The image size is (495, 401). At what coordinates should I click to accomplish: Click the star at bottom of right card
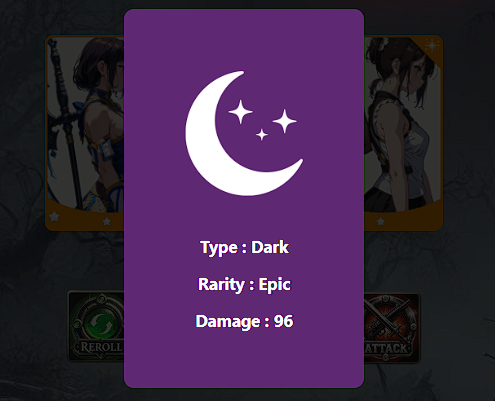tap(381, 221)
